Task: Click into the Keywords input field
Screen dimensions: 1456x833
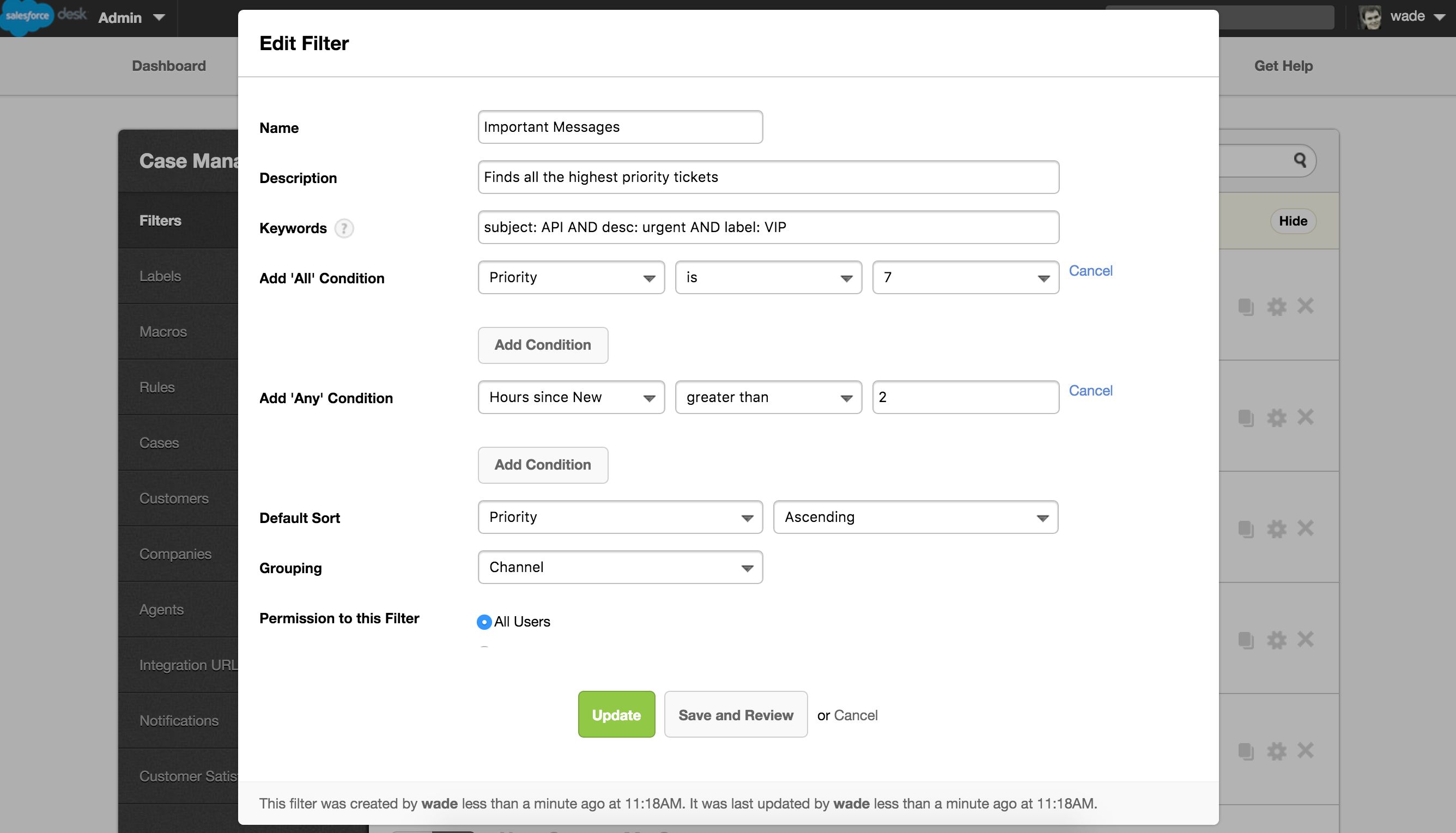Action: click(768, 227)
